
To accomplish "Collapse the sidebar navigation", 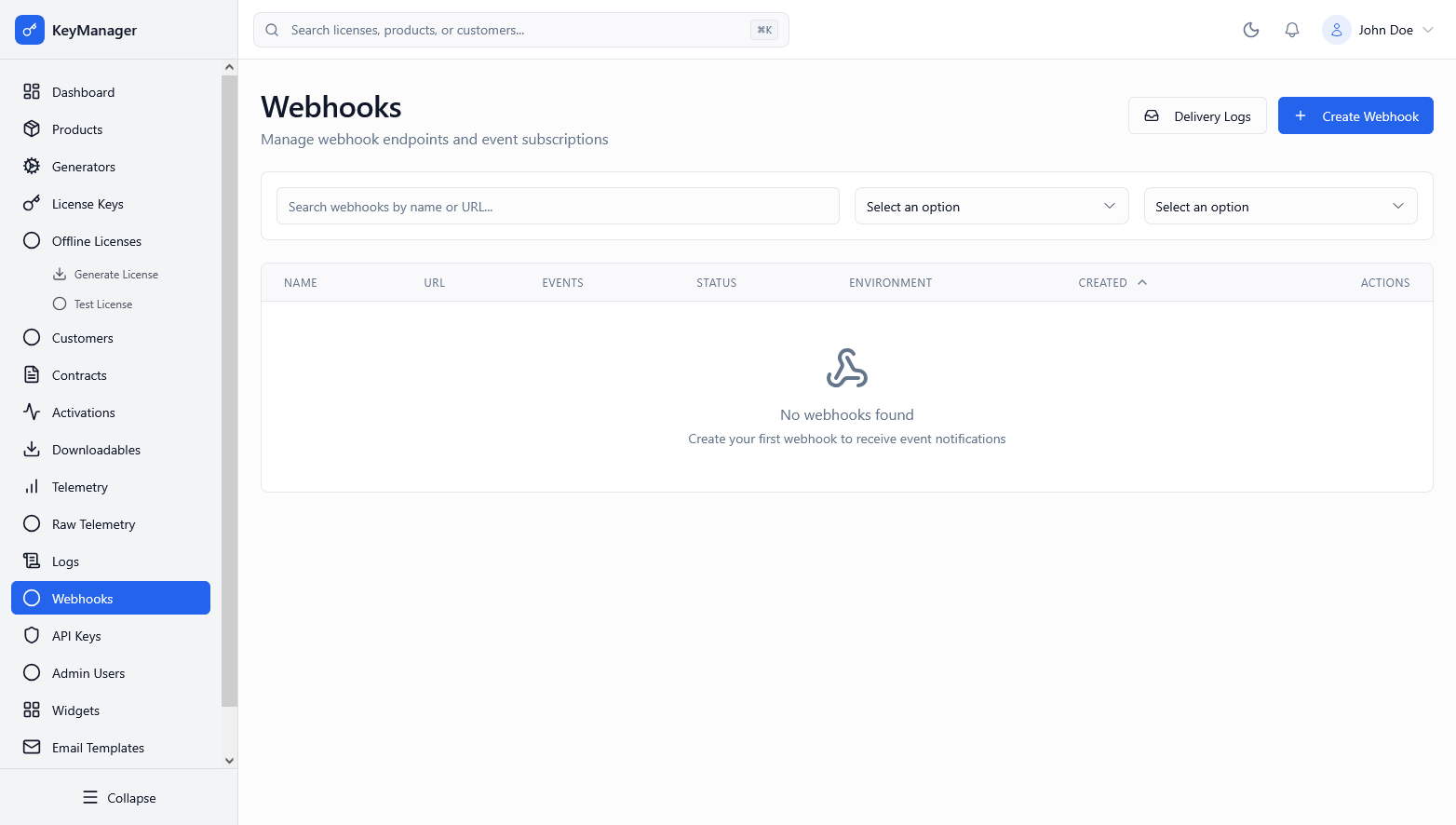I will coord(119,797).
